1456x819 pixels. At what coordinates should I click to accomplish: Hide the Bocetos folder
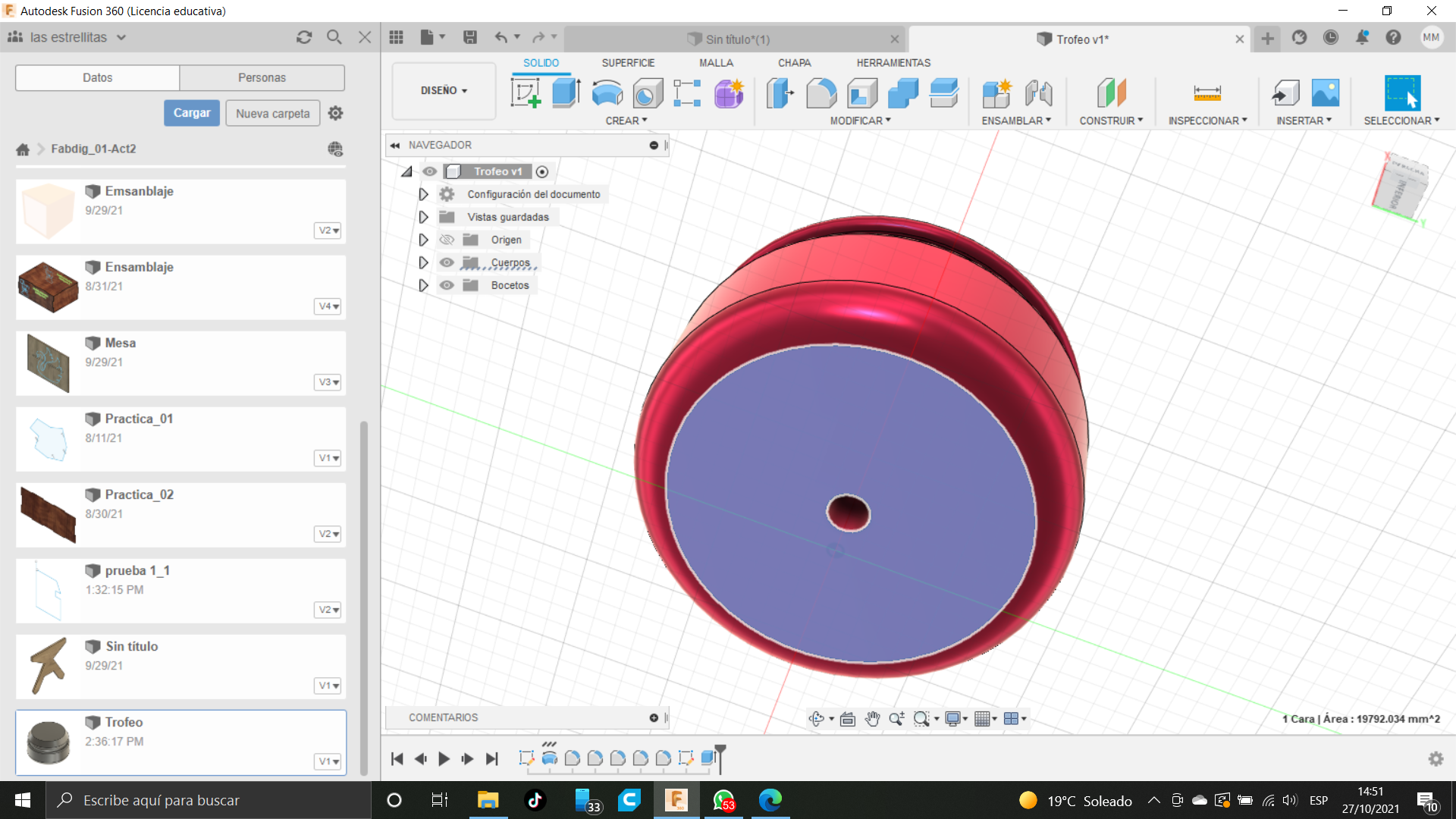click(447, 285)
